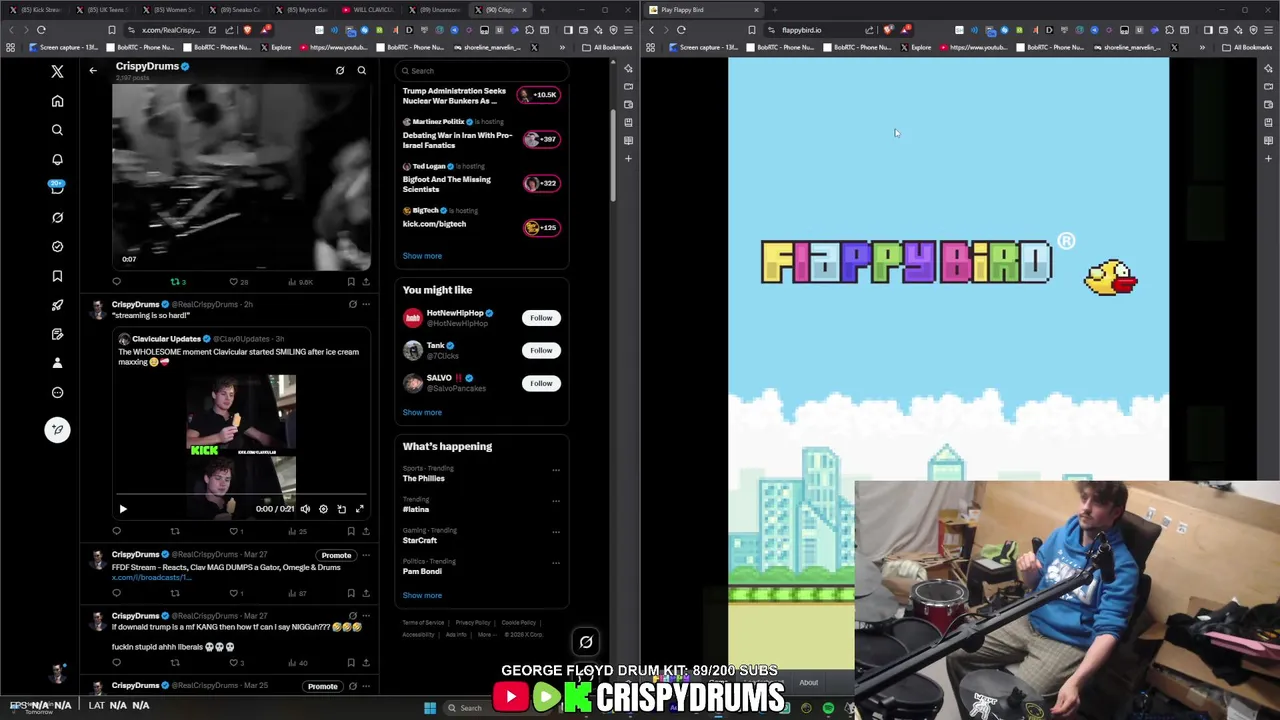Seek on the Clavicular video progress bar

click(x=240, y=496)
